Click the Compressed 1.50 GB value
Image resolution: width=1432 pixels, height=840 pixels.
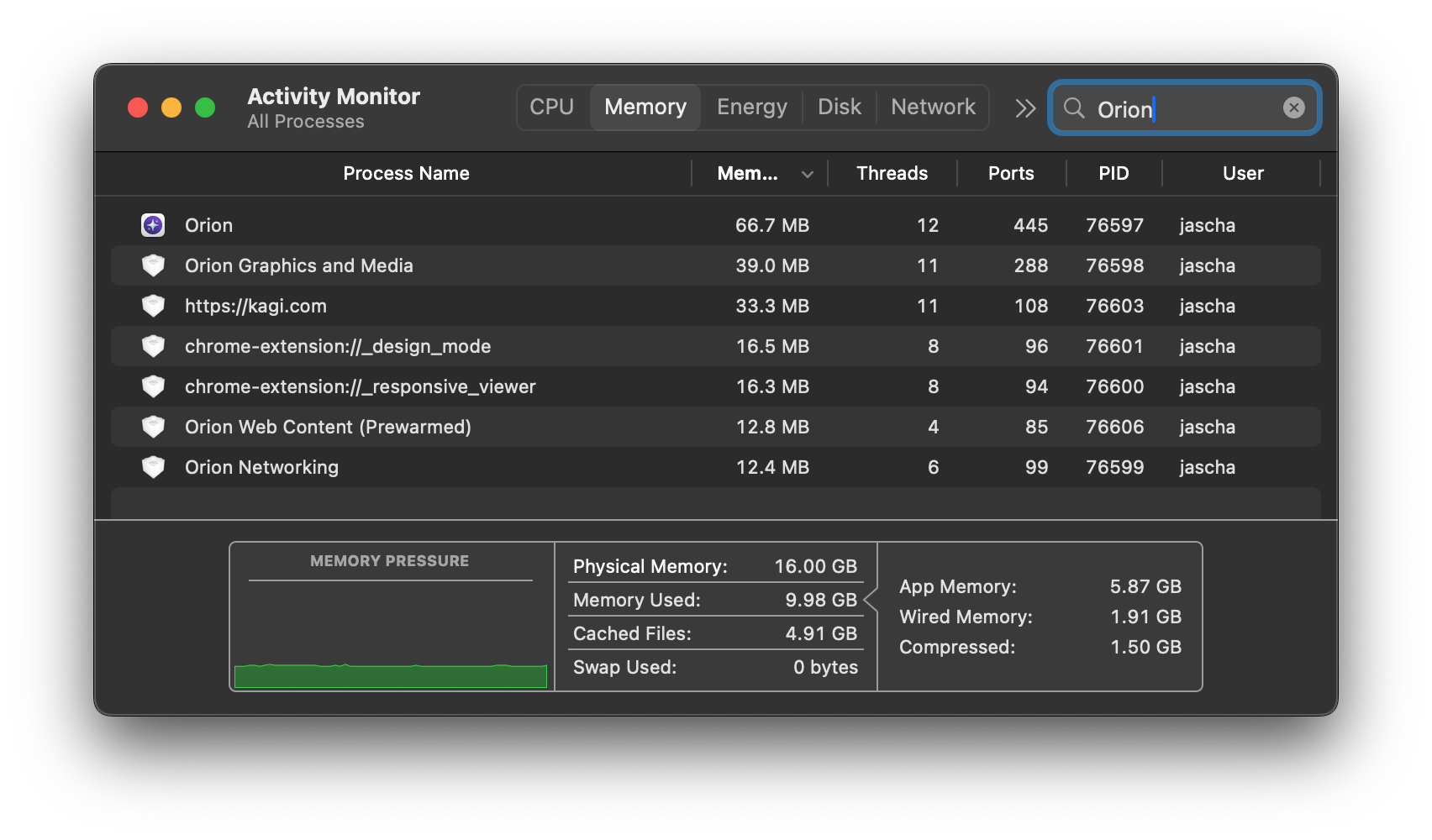pyautogui.click(x=1145, y=647)
